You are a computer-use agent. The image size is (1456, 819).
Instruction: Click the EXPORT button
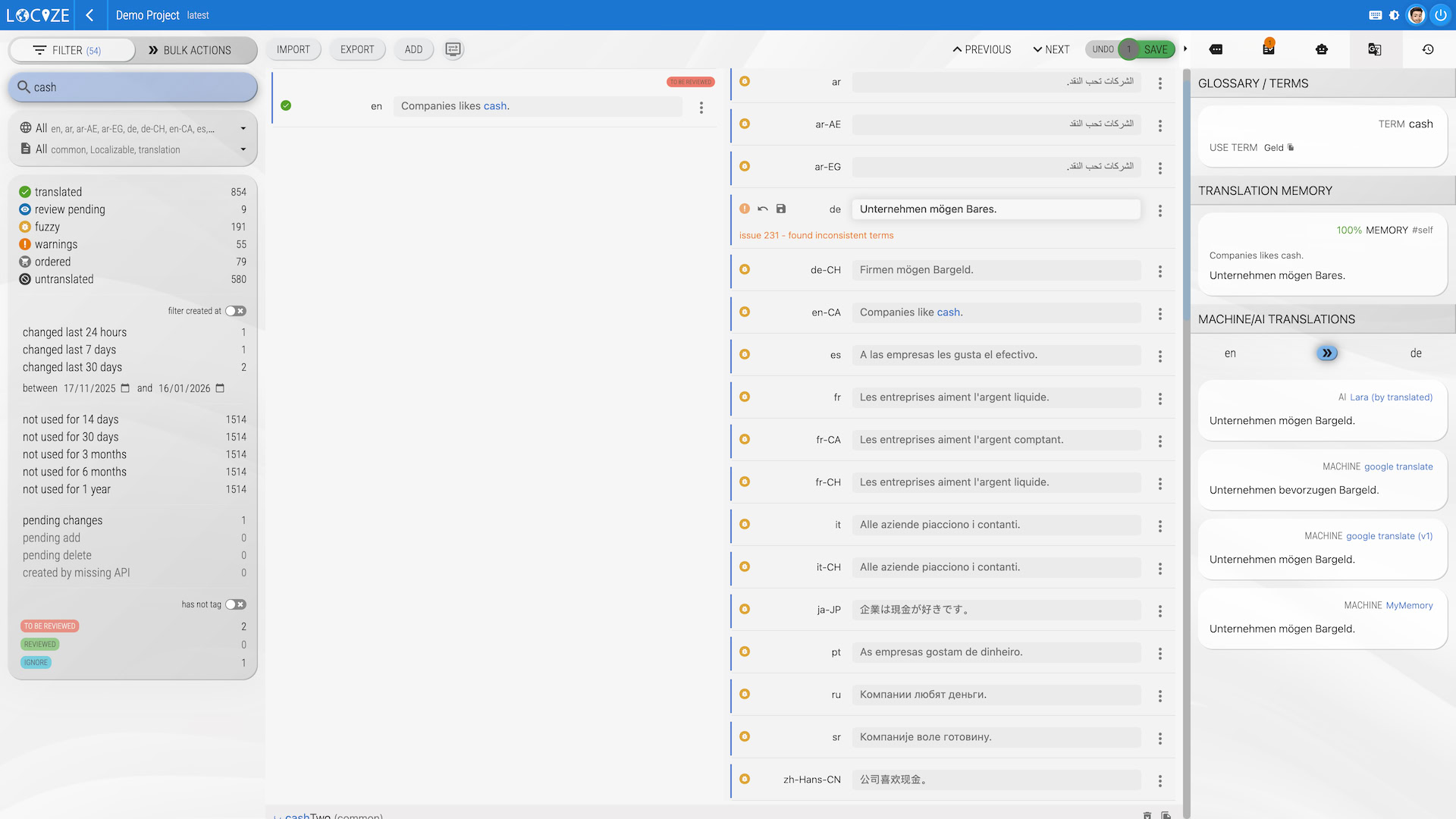[357, 49]
